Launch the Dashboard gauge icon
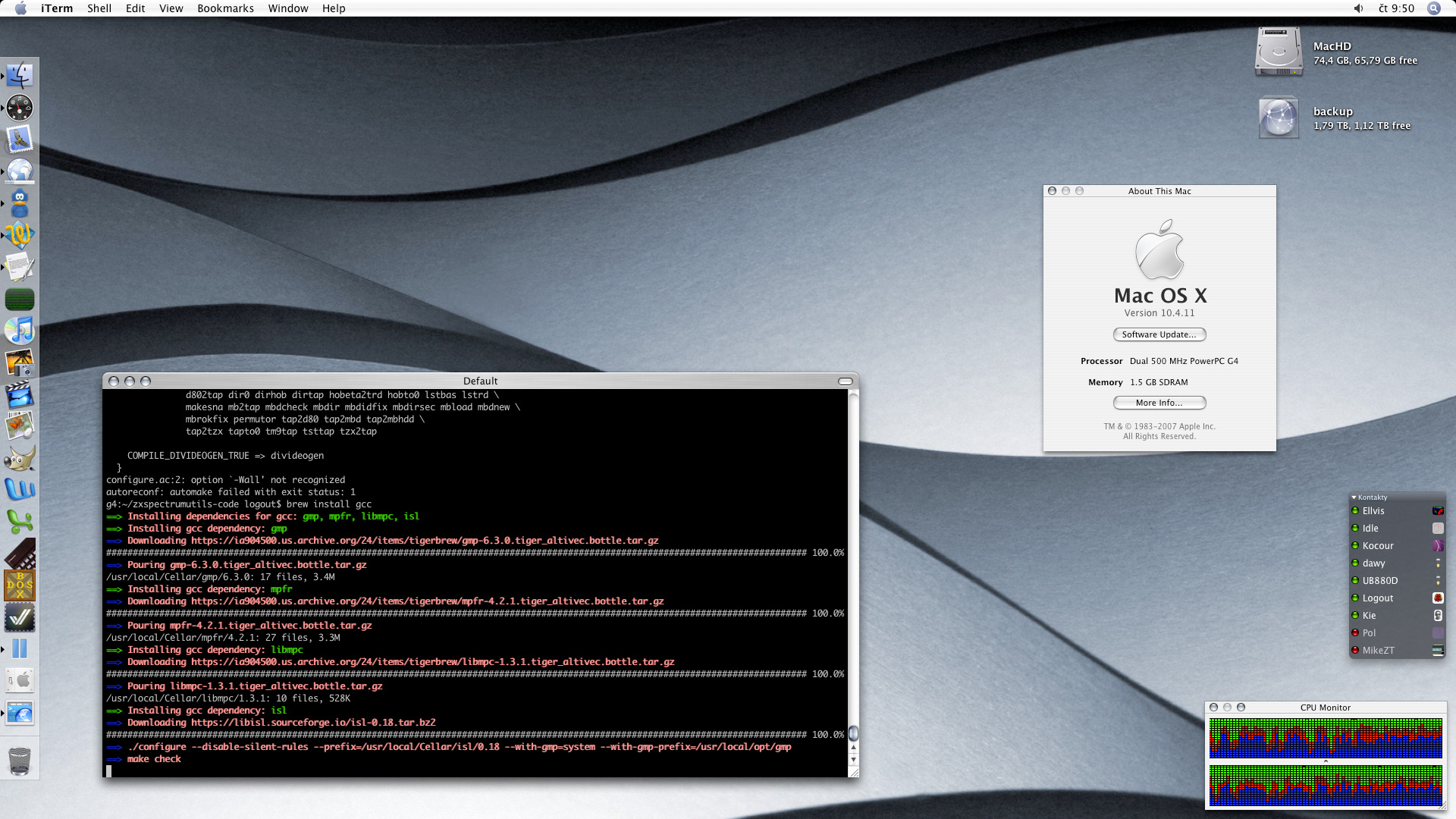1456x819 pixels. (x=20, y=108)
